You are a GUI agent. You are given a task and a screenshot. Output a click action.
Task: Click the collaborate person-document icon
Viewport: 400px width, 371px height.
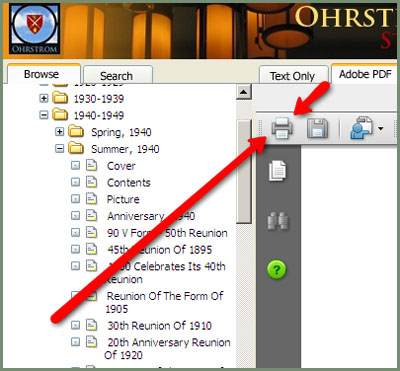(361, 128)
